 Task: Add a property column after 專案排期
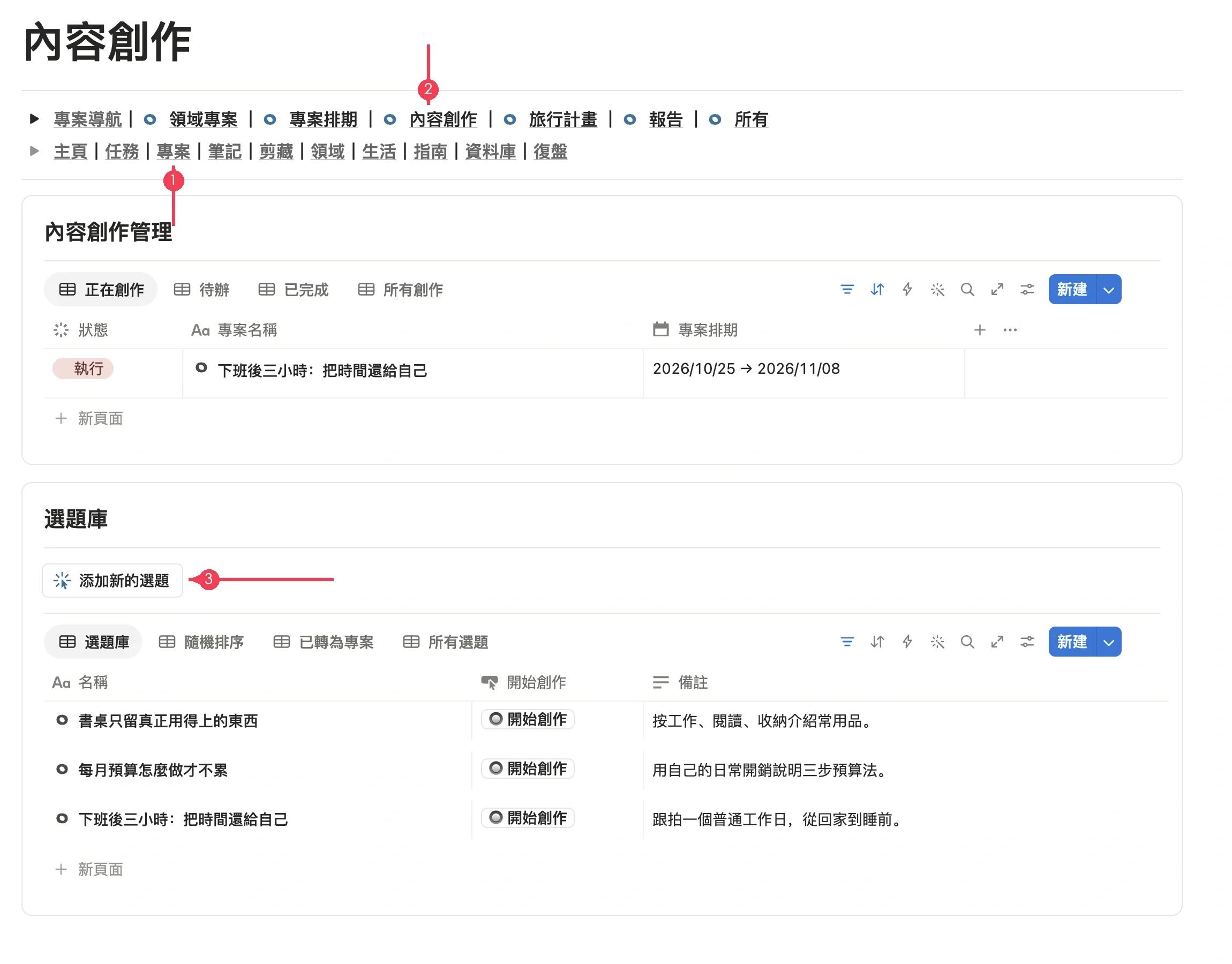[980, 330]
